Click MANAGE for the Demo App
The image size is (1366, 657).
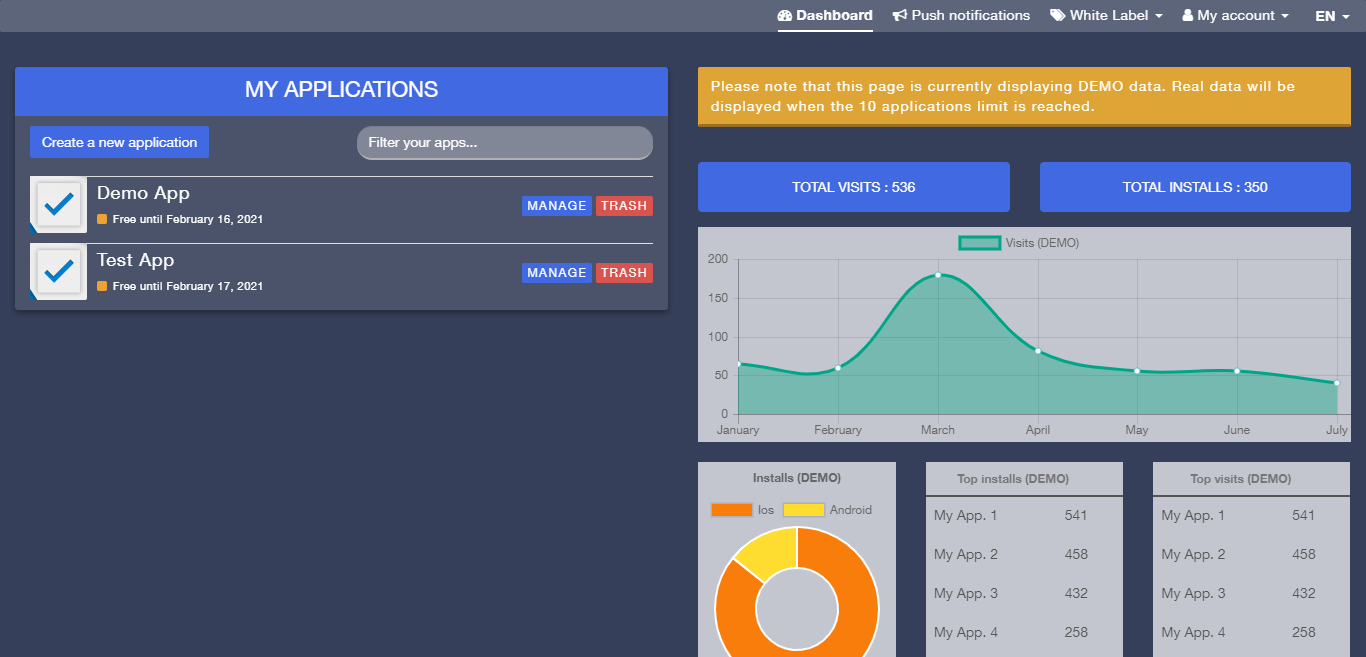point(557,206)
